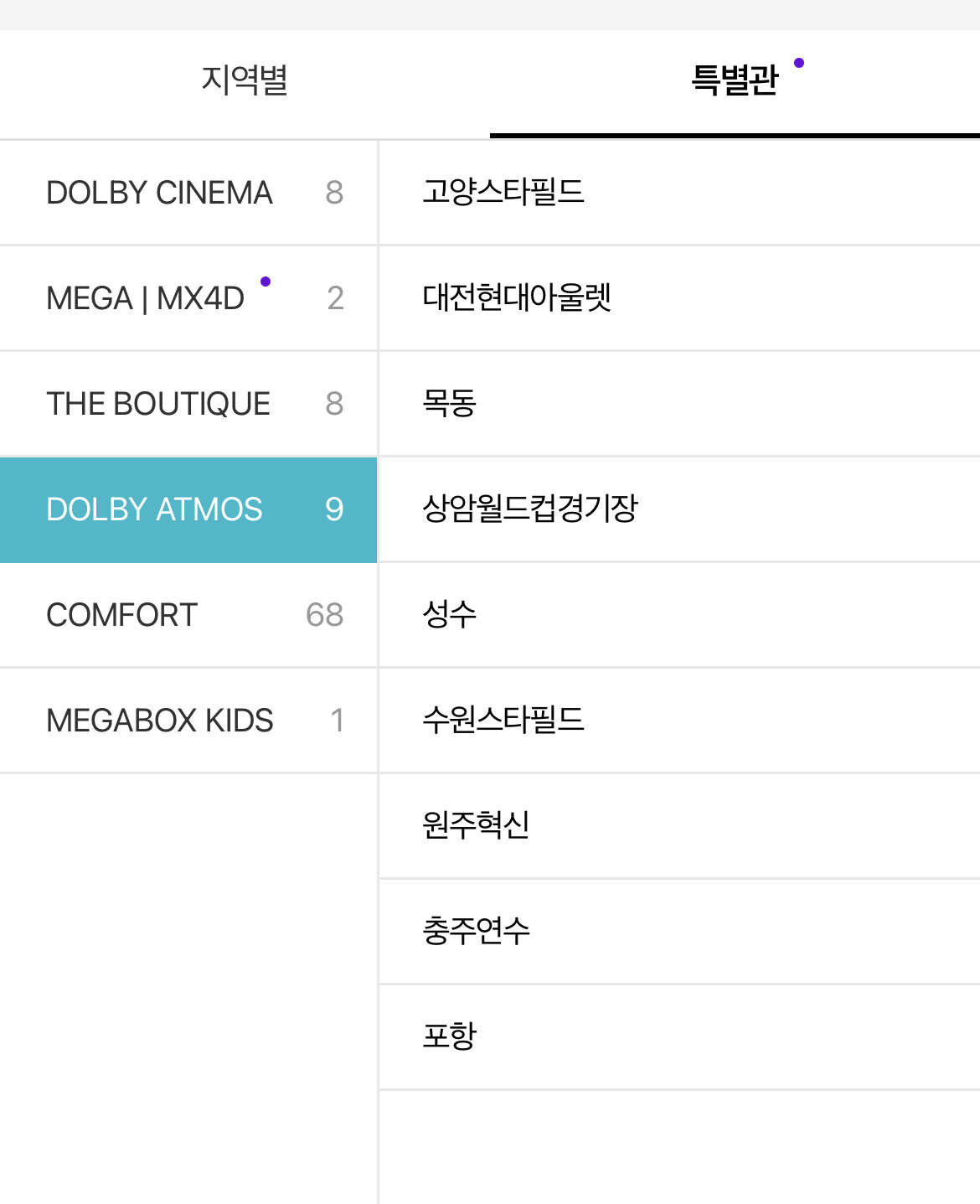Choose the 목동 theater
This screenshot has width=980, height=1204.
coord(450,403)
